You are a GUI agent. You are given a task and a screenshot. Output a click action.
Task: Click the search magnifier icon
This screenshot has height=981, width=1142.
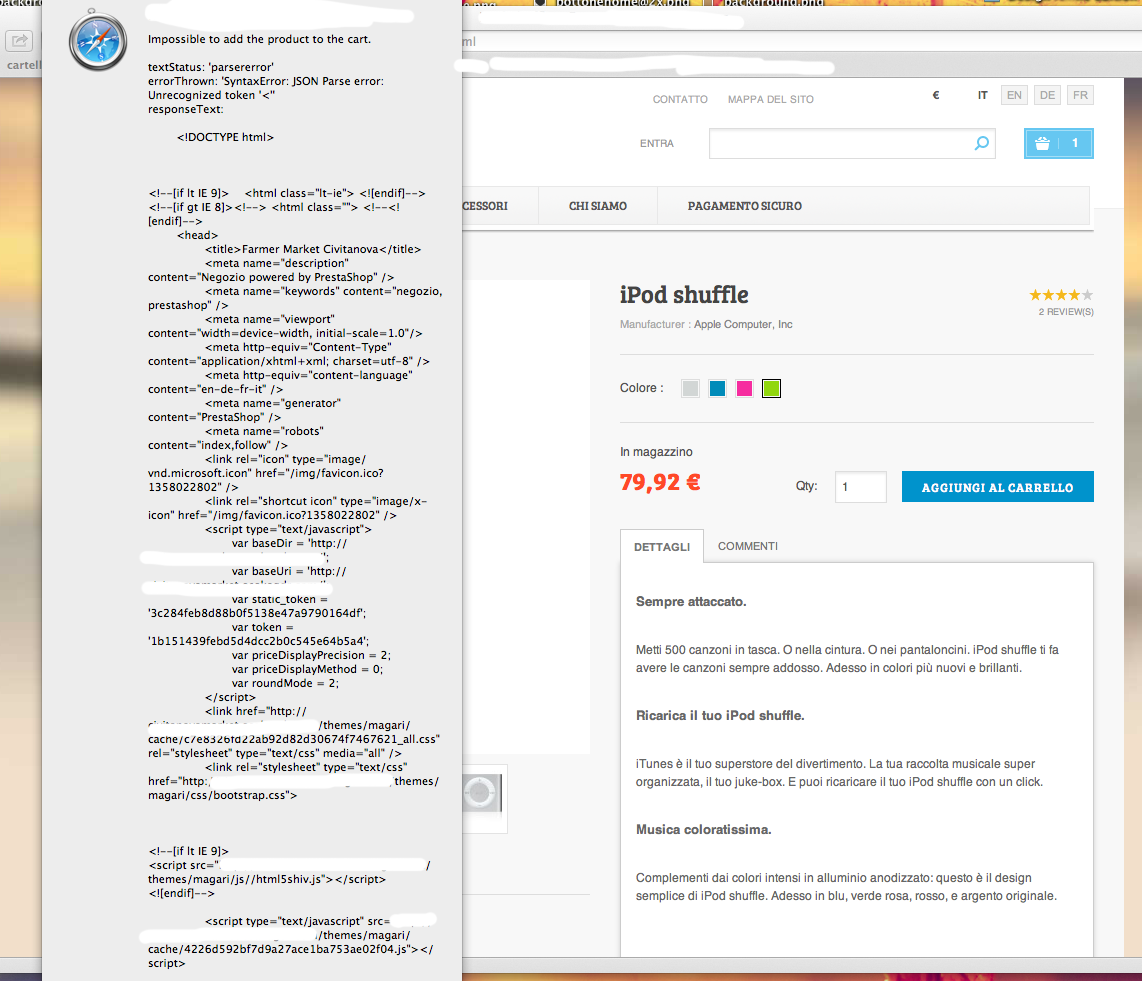(x=982, y=143)
